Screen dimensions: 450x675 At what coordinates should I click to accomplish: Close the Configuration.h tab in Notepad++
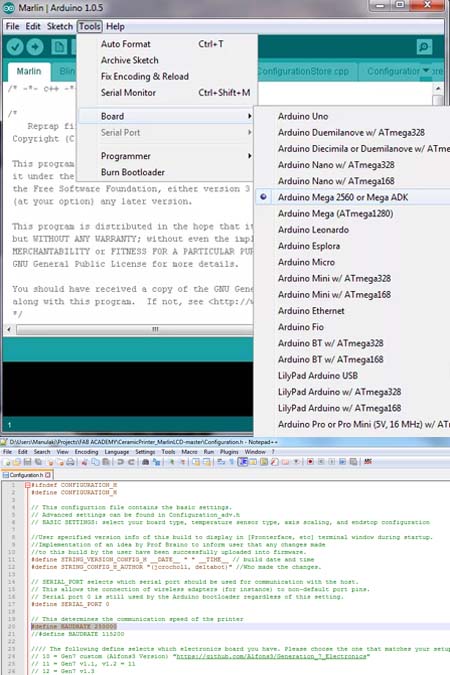[48, 475]
